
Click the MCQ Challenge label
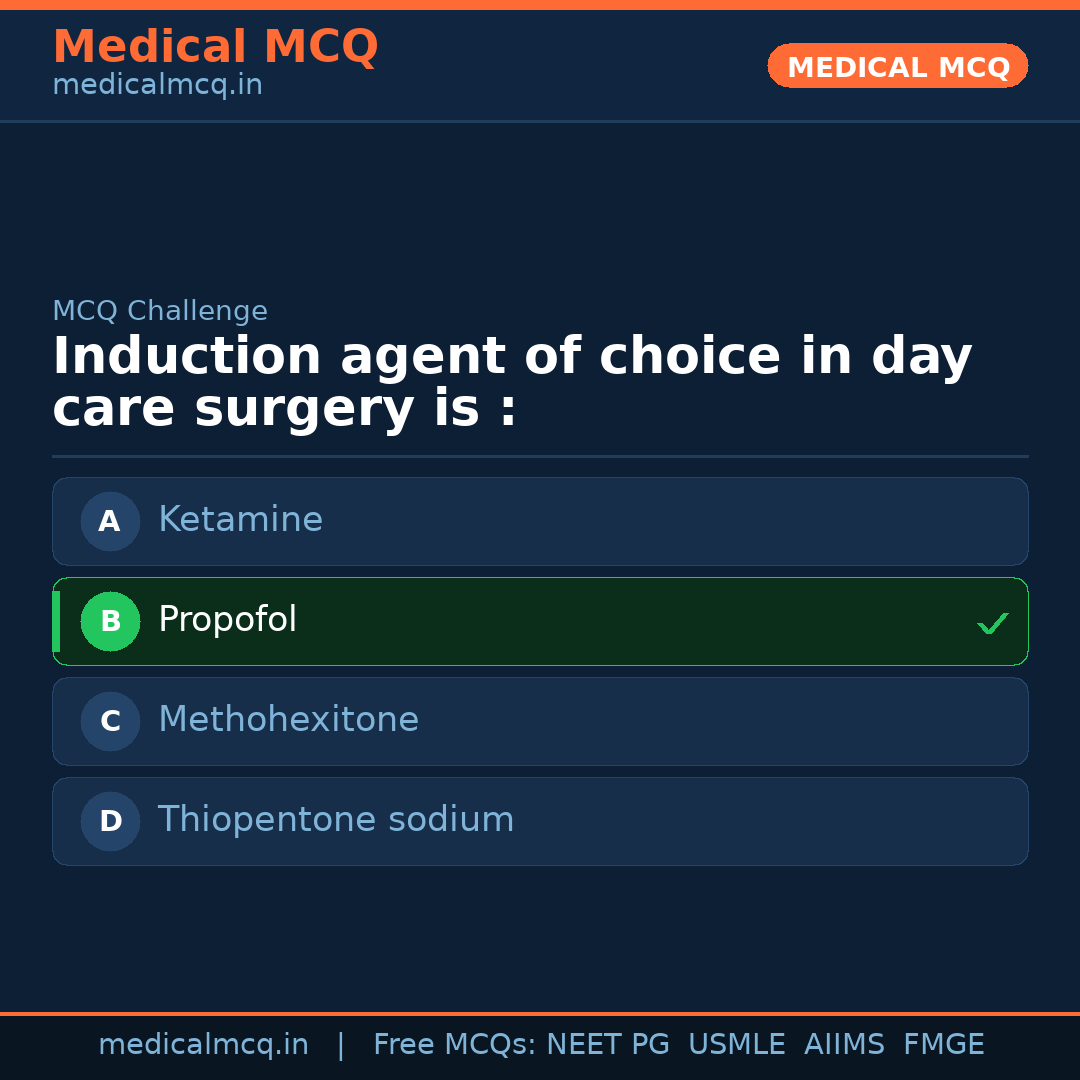click(x=160, y=311)
